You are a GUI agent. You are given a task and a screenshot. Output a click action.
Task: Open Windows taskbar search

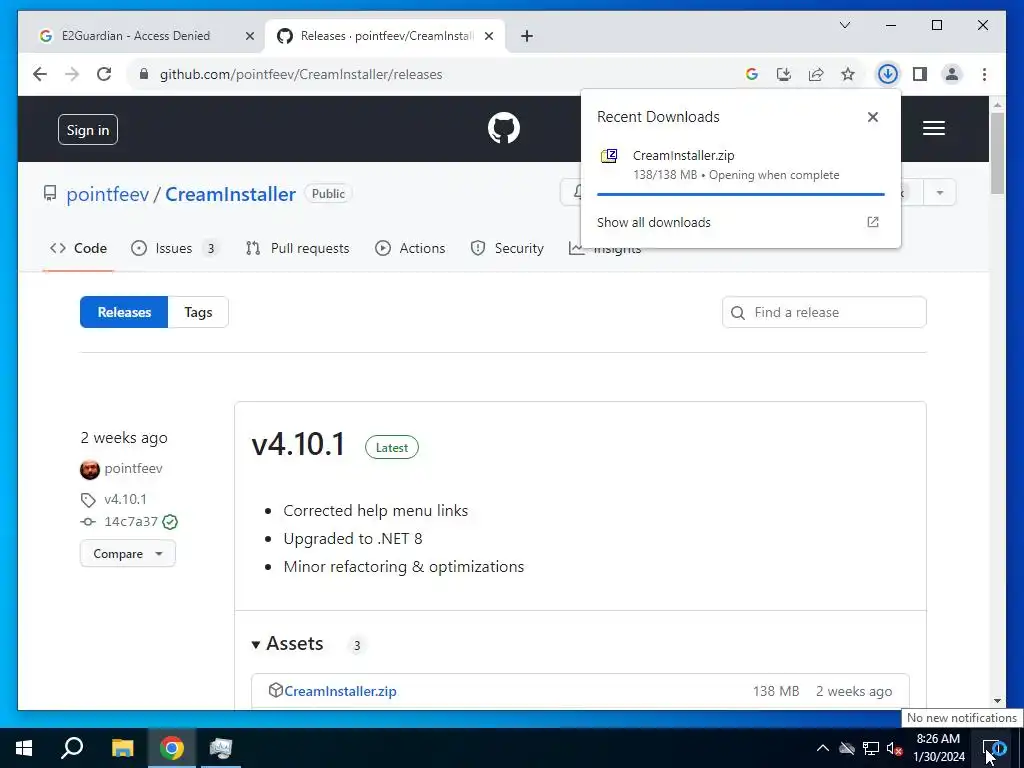tap(72, 748)
